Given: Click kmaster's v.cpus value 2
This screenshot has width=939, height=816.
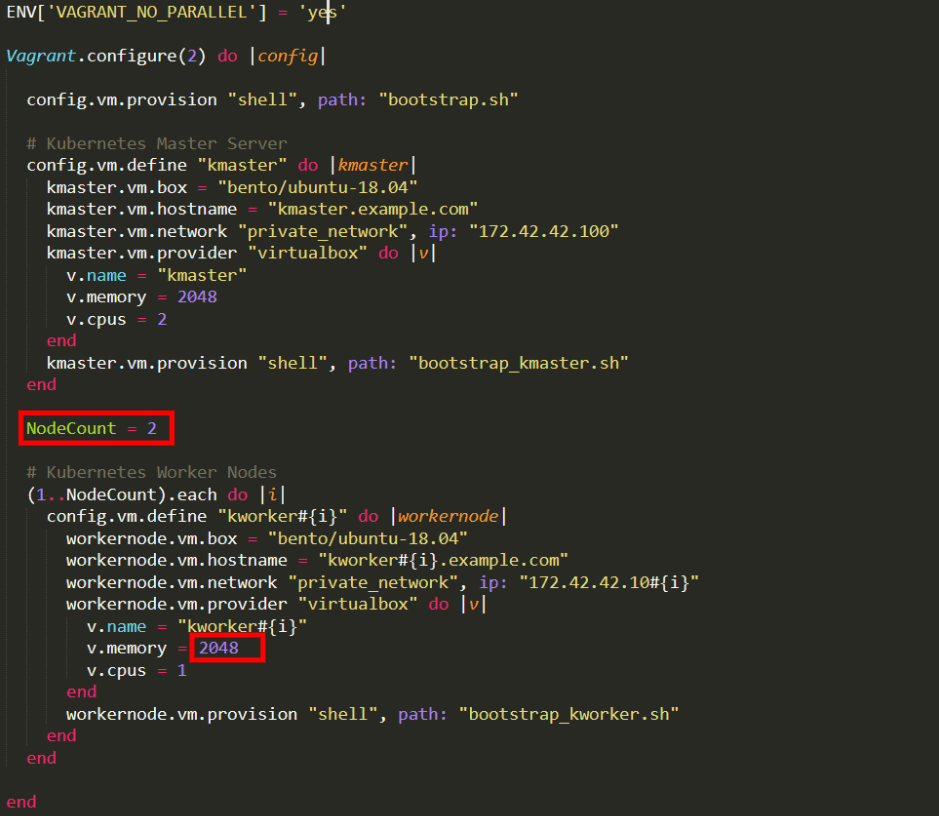Looking at the screenshot, I should [x=162, y=319].
